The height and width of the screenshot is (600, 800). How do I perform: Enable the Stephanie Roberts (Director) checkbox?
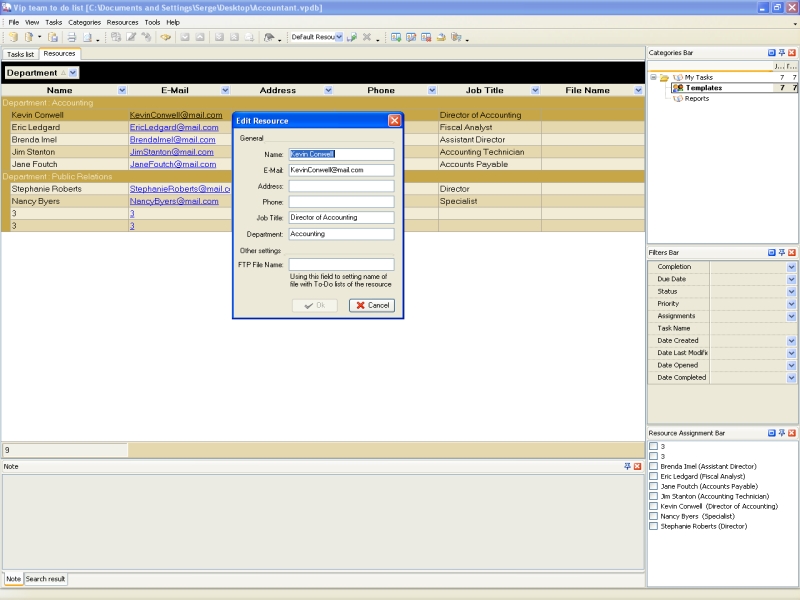point(653,526)
